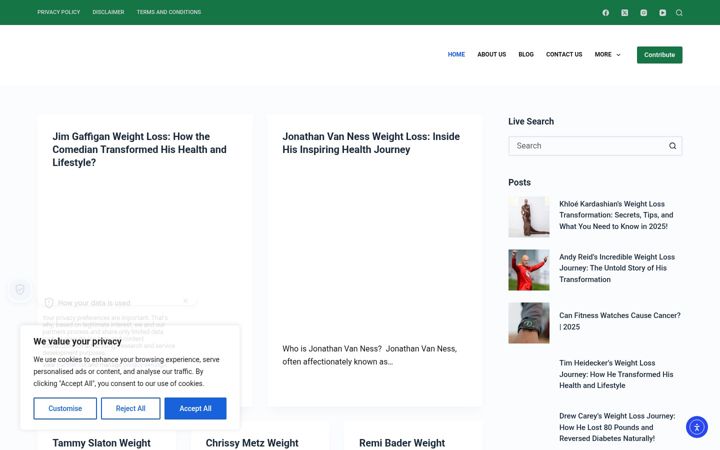
Task: Open the X (Twitter) social icon
Action: coord(624,12)
